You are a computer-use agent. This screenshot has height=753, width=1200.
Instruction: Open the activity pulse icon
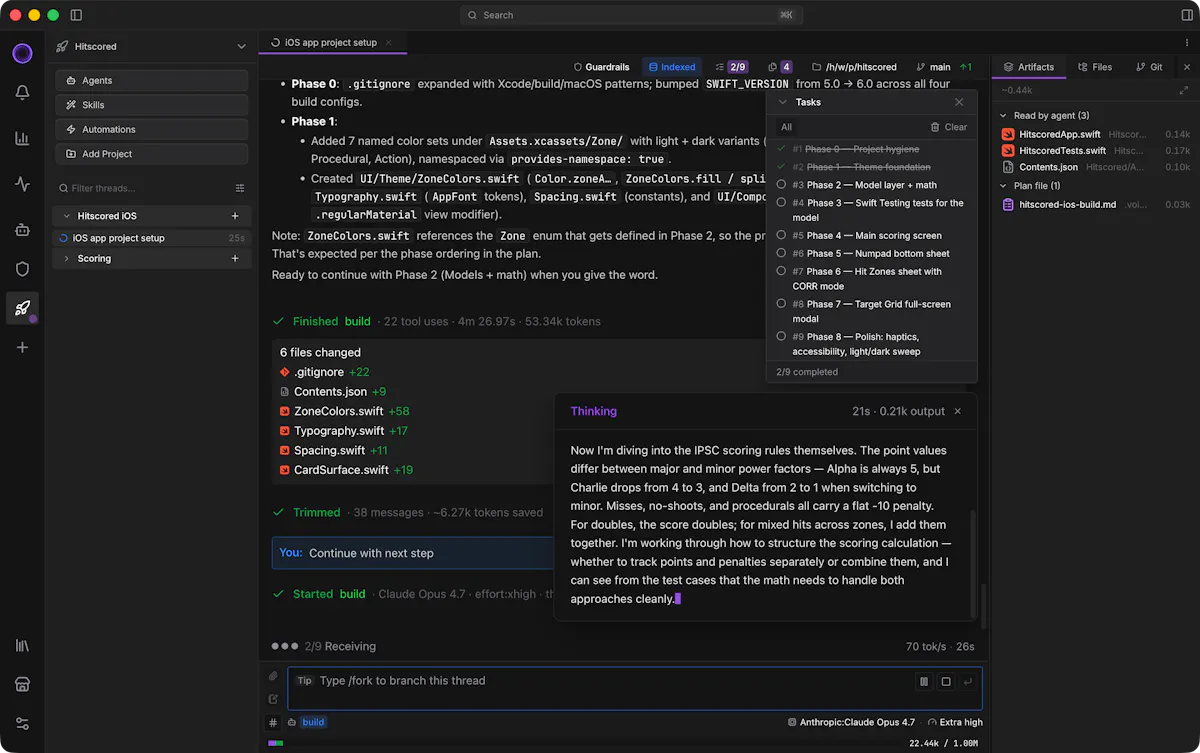(22, 184)
